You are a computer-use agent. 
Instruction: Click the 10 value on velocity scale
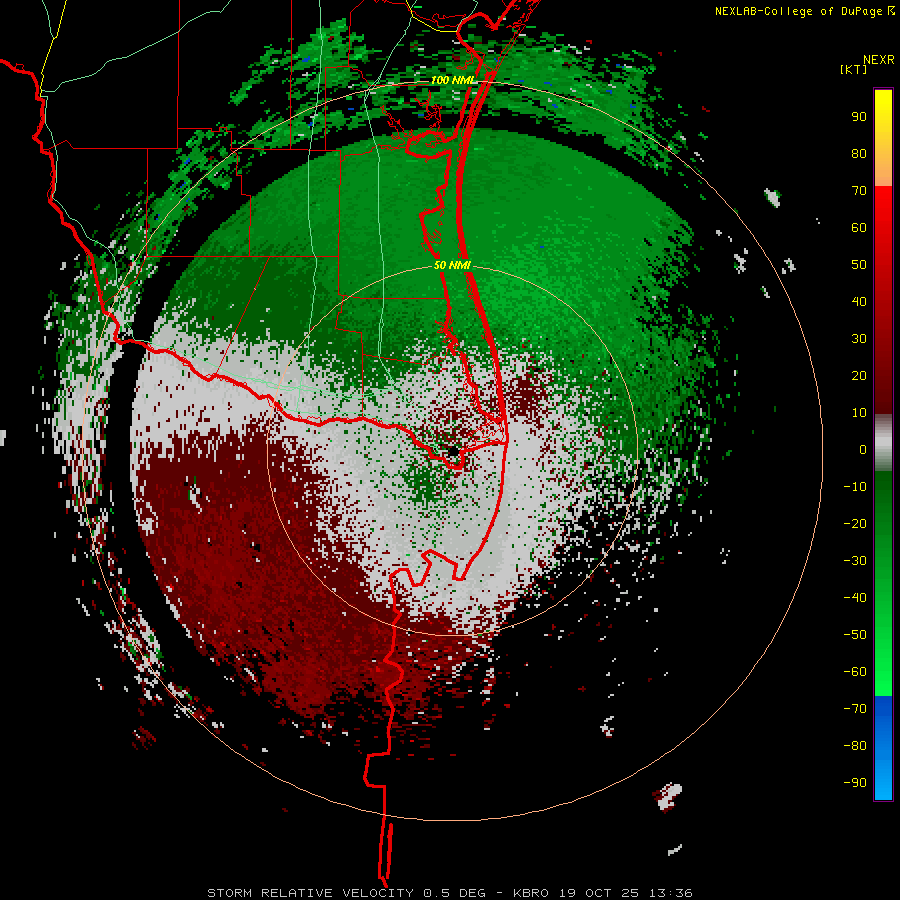[x=859, y=413]
